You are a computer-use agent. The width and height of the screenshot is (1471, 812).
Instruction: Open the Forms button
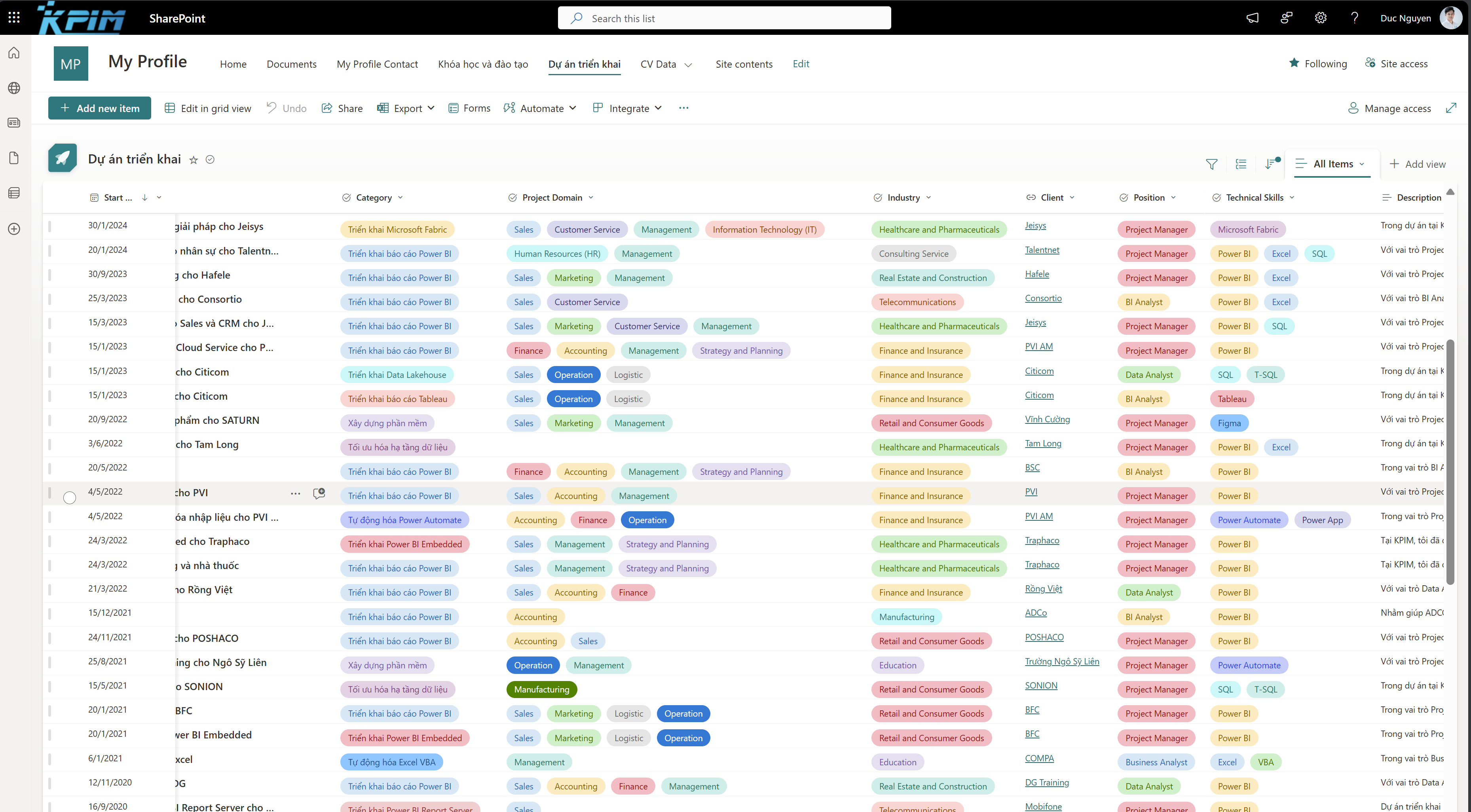click(x=469, y=108)
